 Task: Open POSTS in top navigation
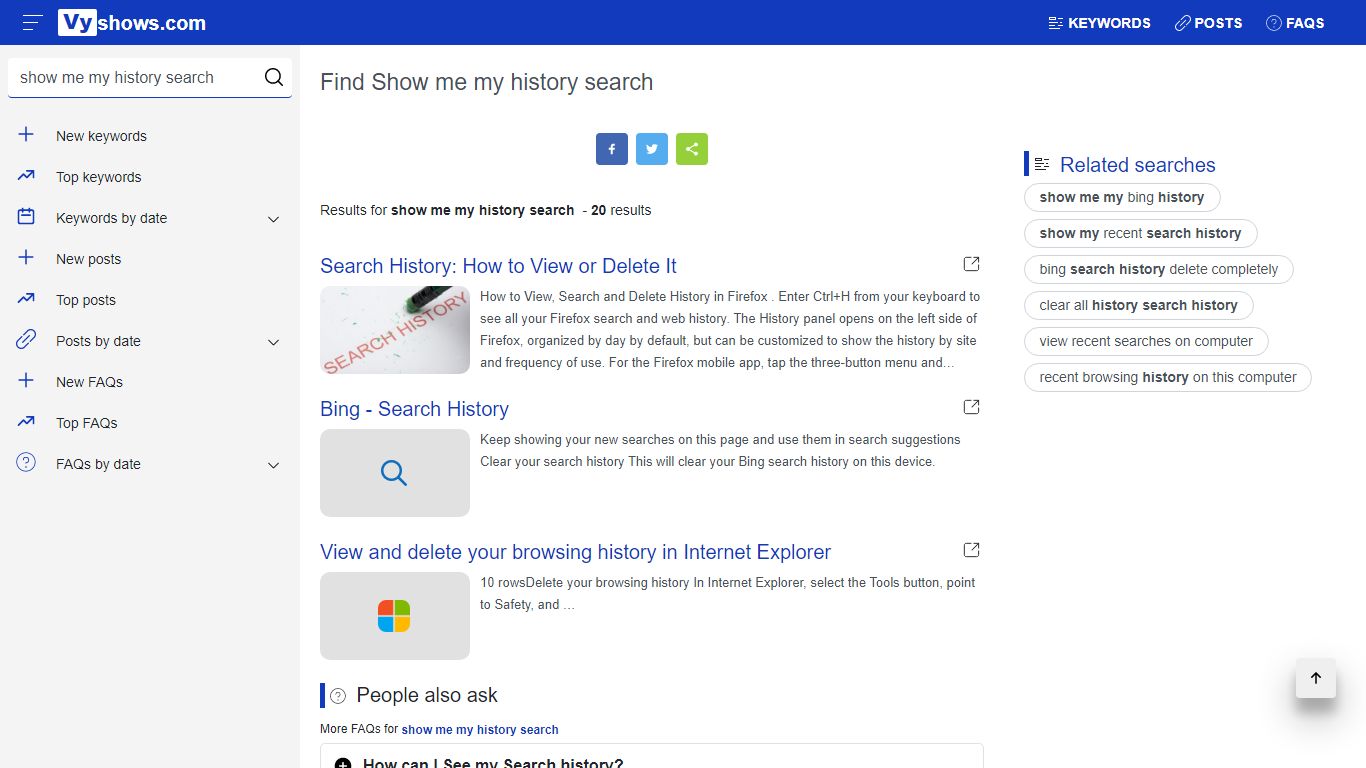click(x=1208, y=22)
